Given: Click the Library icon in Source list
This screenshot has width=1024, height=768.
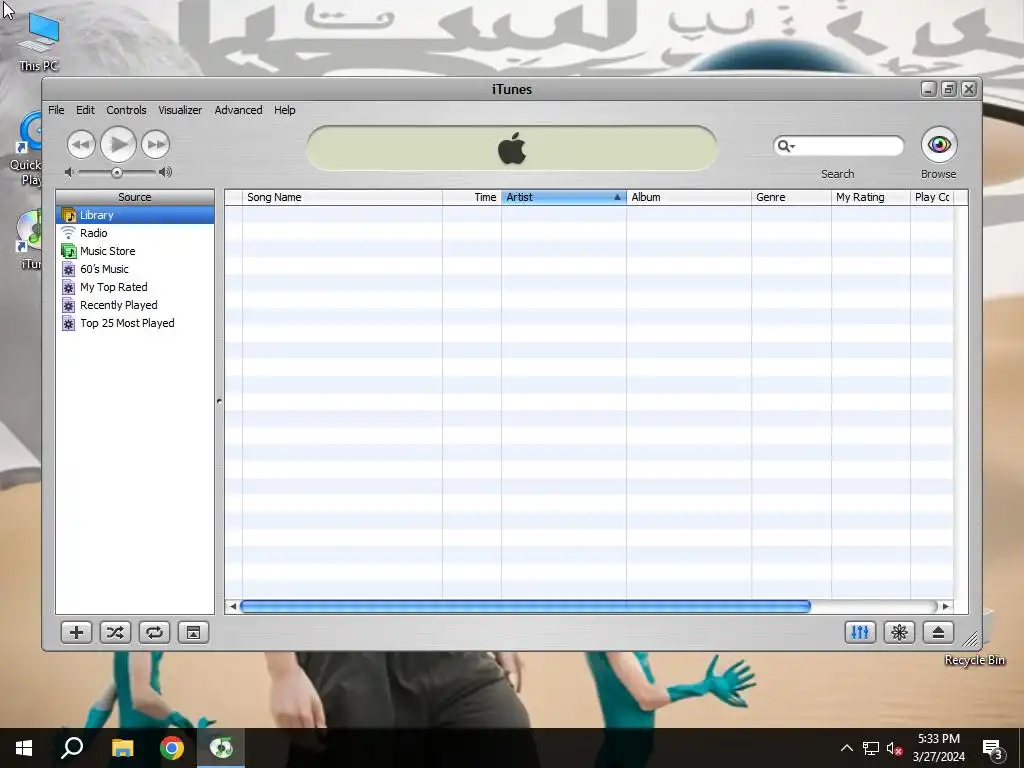Looking at the screenshot, I should pos(69,215).
